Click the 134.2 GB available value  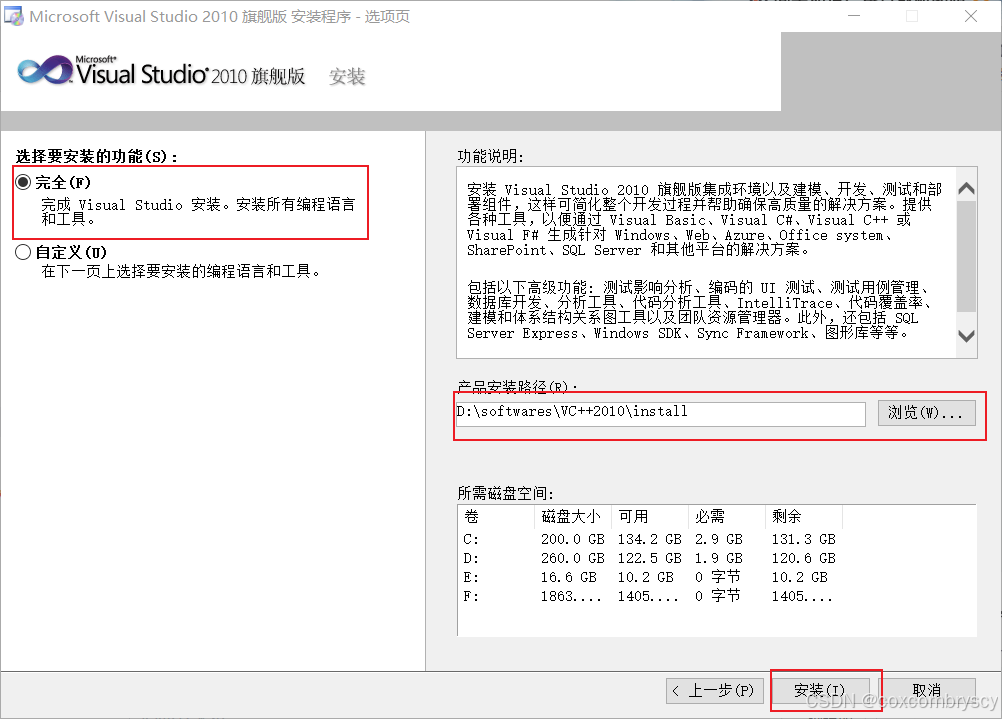click(649, 539)
